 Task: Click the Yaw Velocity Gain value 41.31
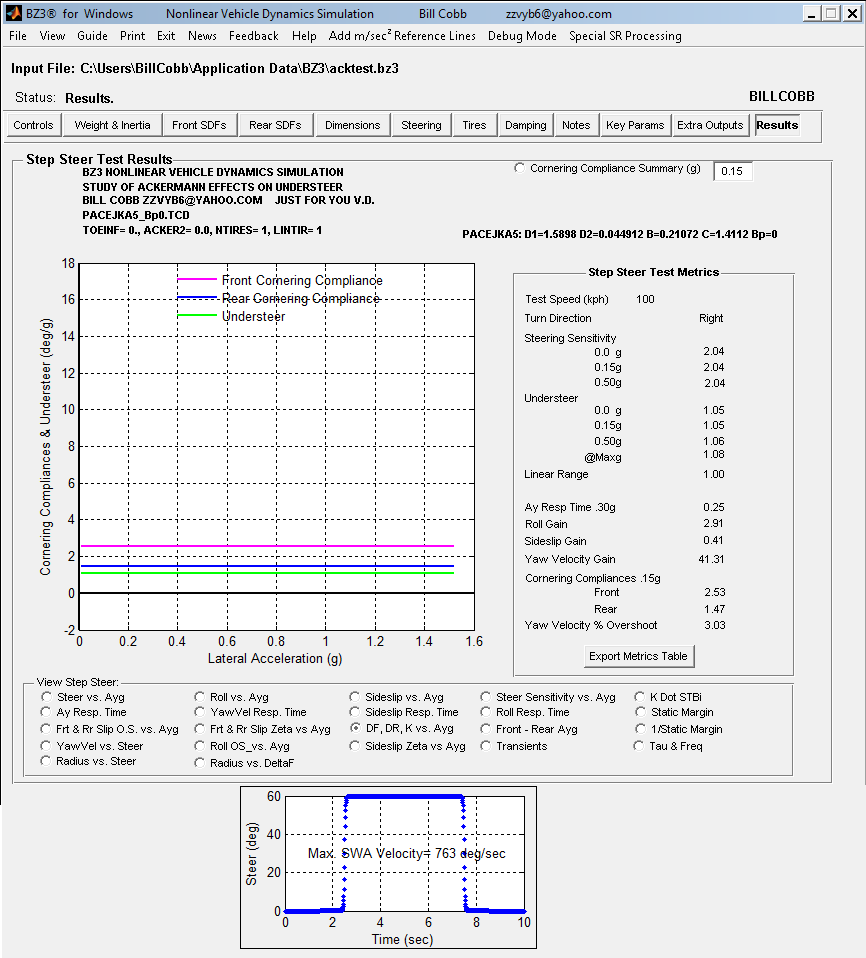point(711,559)
